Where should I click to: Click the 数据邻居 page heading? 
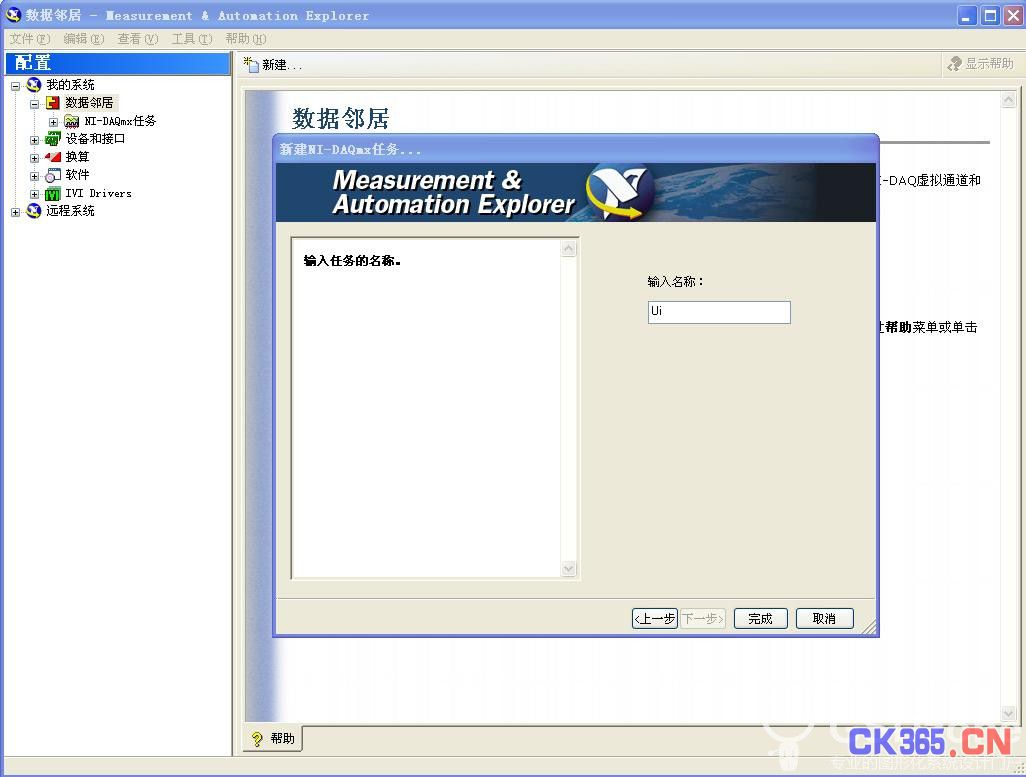coord(340,118)
